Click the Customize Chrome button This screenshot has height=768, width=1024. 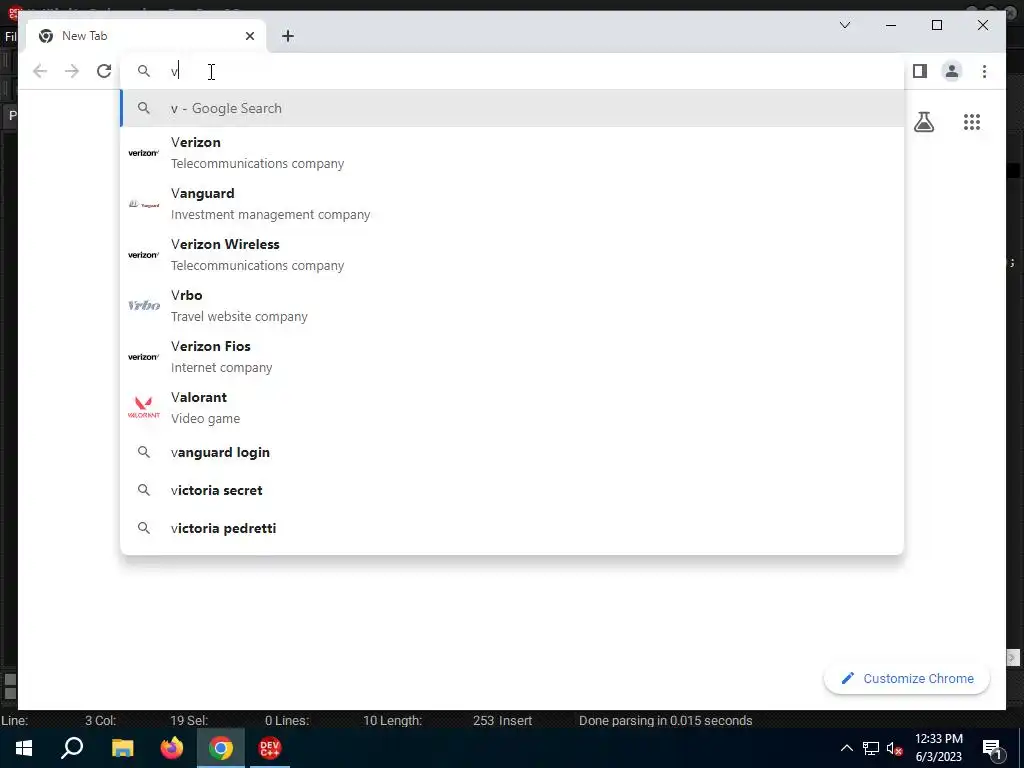tap(906, 679)
